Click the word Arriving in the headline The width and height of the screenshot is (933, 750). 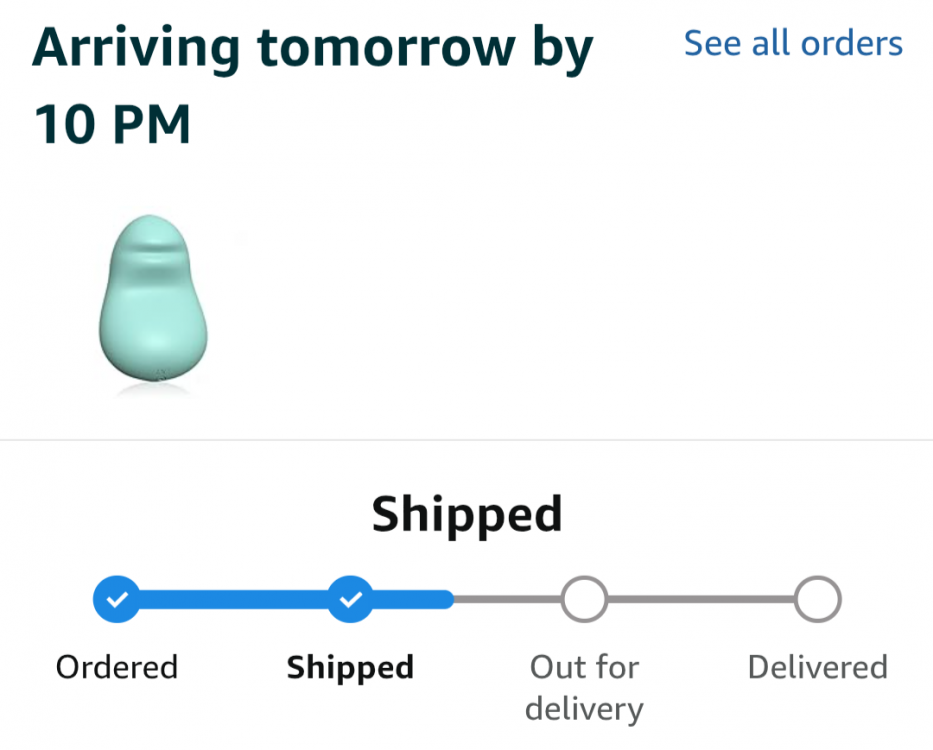(137, 48)
